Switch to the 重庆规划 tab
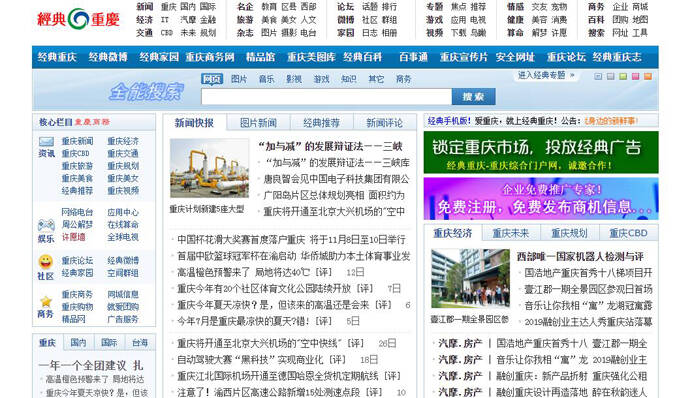Viewport: 690px width, 398px height. (x=569, y=233)
